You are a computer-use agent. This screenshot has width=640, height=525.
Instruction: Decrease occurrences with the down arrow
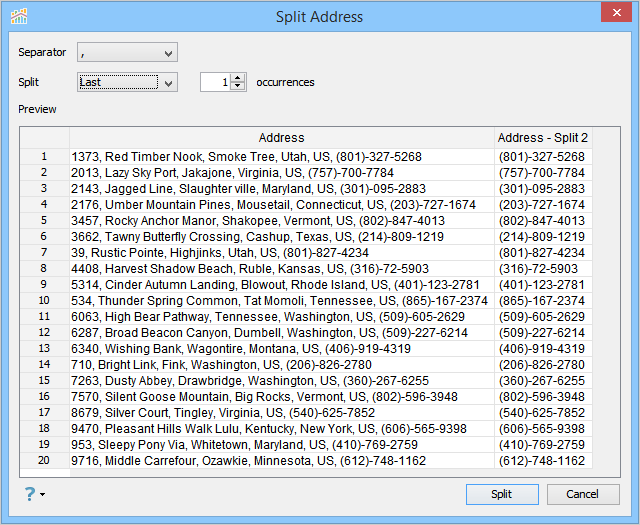pos(238,87)
